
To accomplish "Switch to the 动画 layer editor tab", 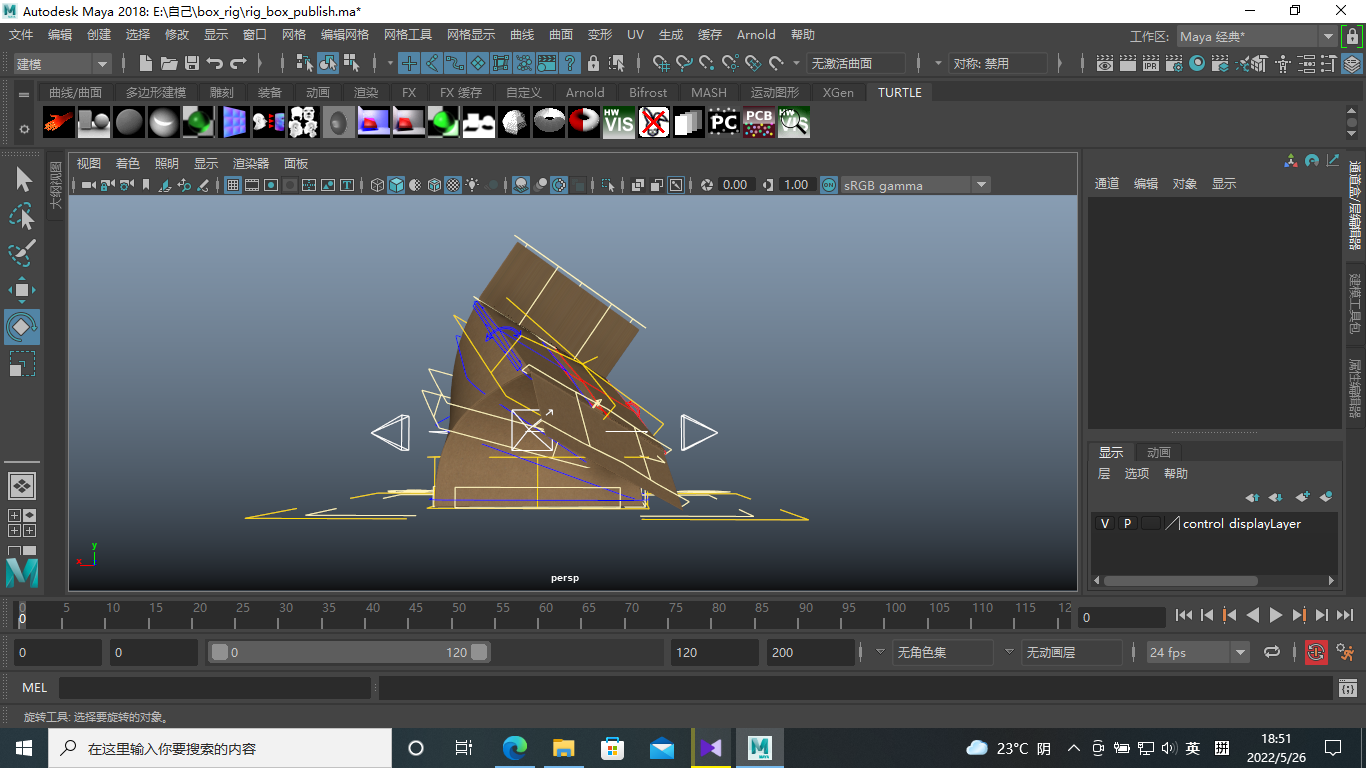I will click(1159, 452).
